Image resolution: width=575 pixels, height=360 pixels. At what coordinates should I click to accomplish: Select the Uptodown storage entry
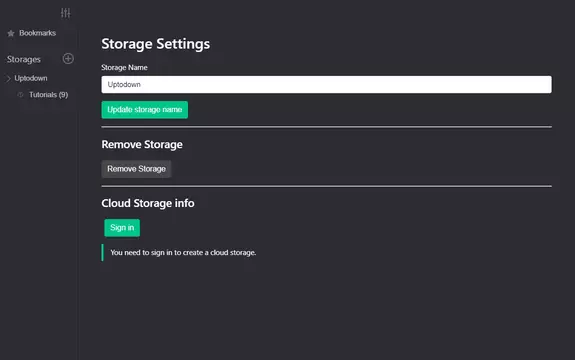click(31, 78)
